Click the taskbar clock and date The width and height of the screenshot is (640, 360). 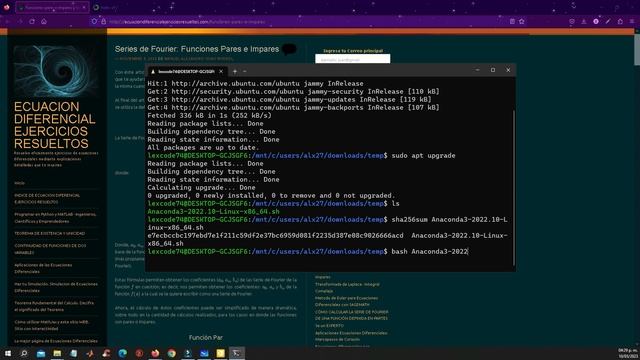pos(628,353)
